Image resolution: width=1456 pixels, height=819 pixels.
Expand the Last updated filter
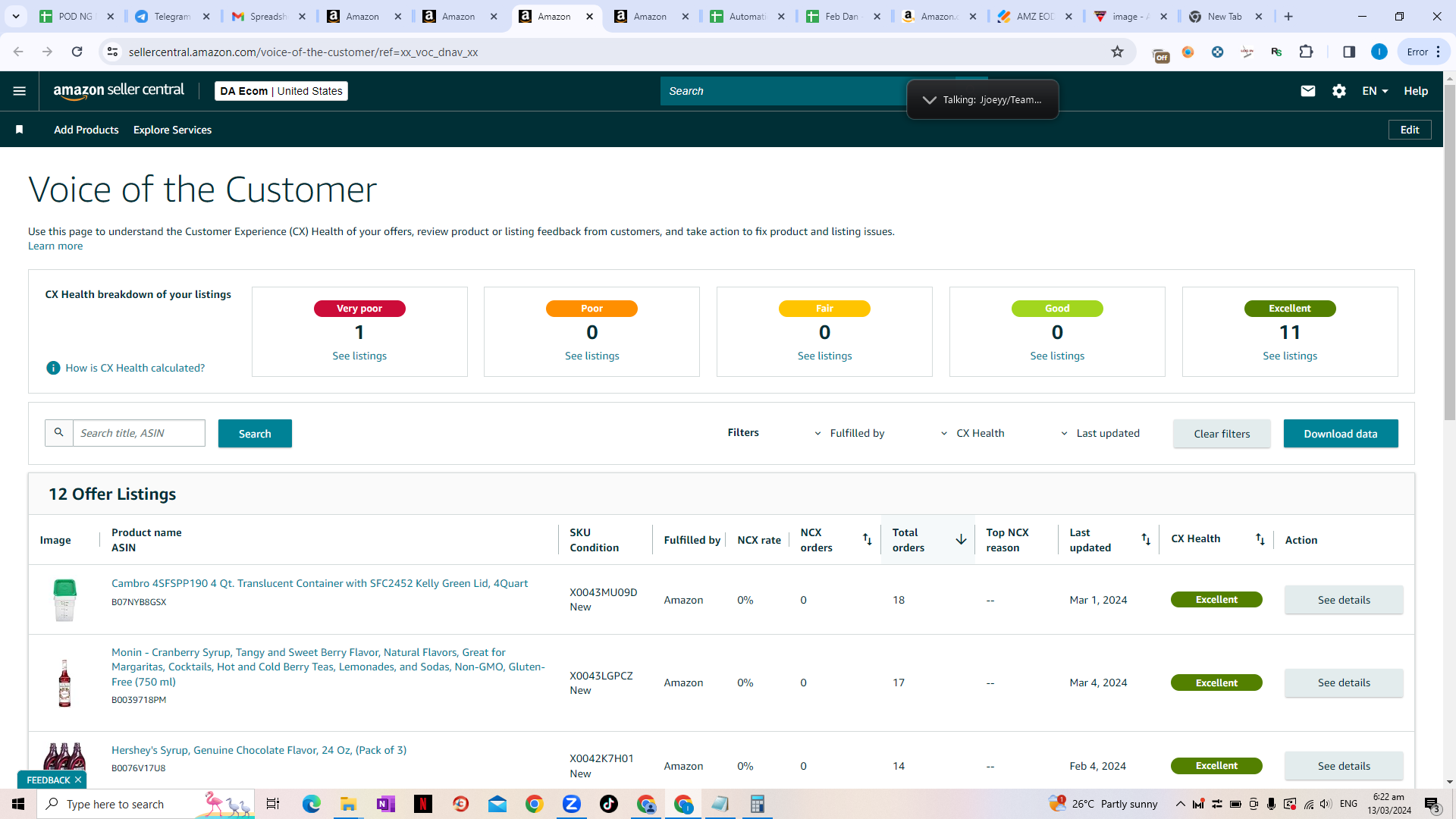(x=1100, y=433)
